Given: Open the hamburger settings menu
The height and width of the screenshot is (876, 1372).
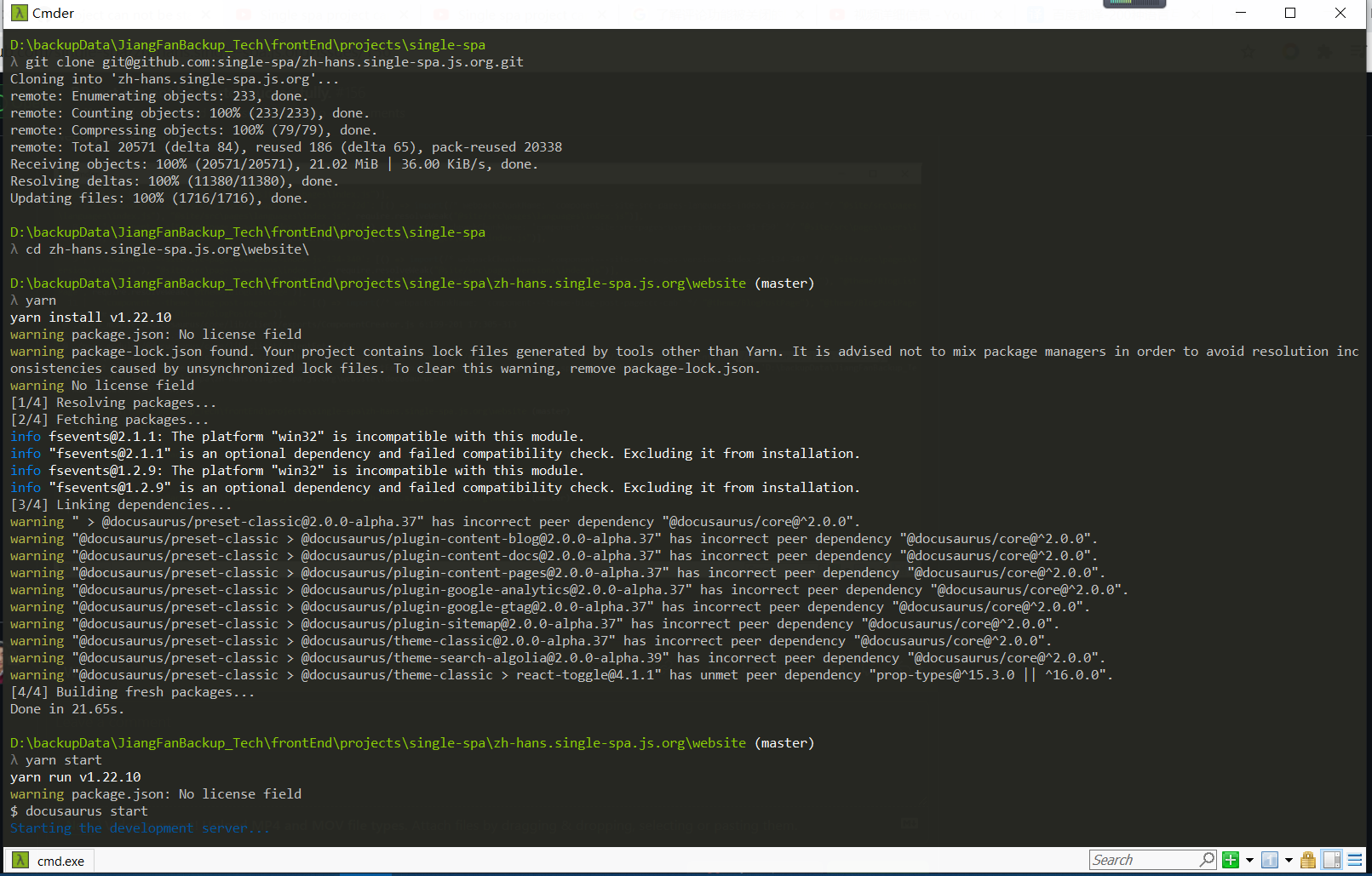Looking at the screenshot, I should (x=1355, y=860).
